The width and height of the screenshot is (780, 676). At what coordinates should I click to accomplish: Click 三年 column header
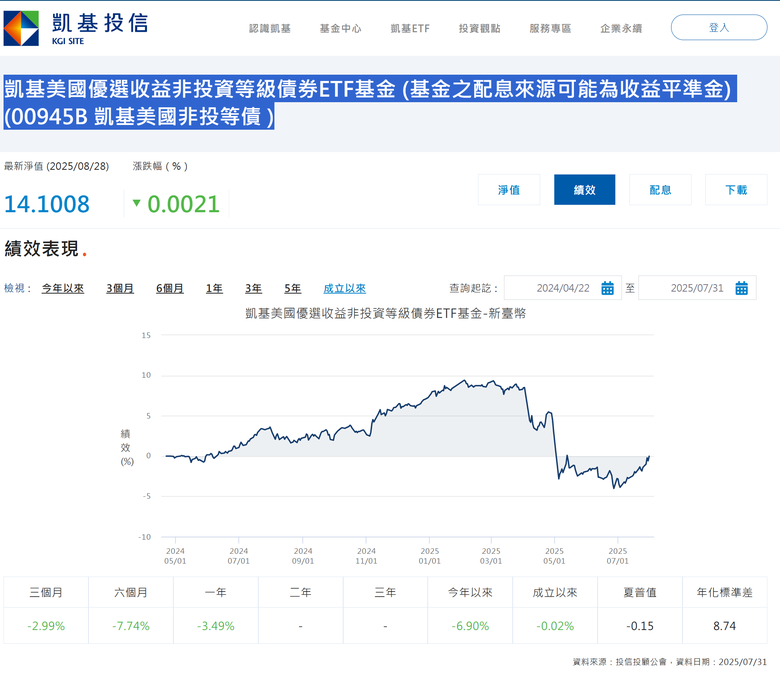click(x=386, y=592)
